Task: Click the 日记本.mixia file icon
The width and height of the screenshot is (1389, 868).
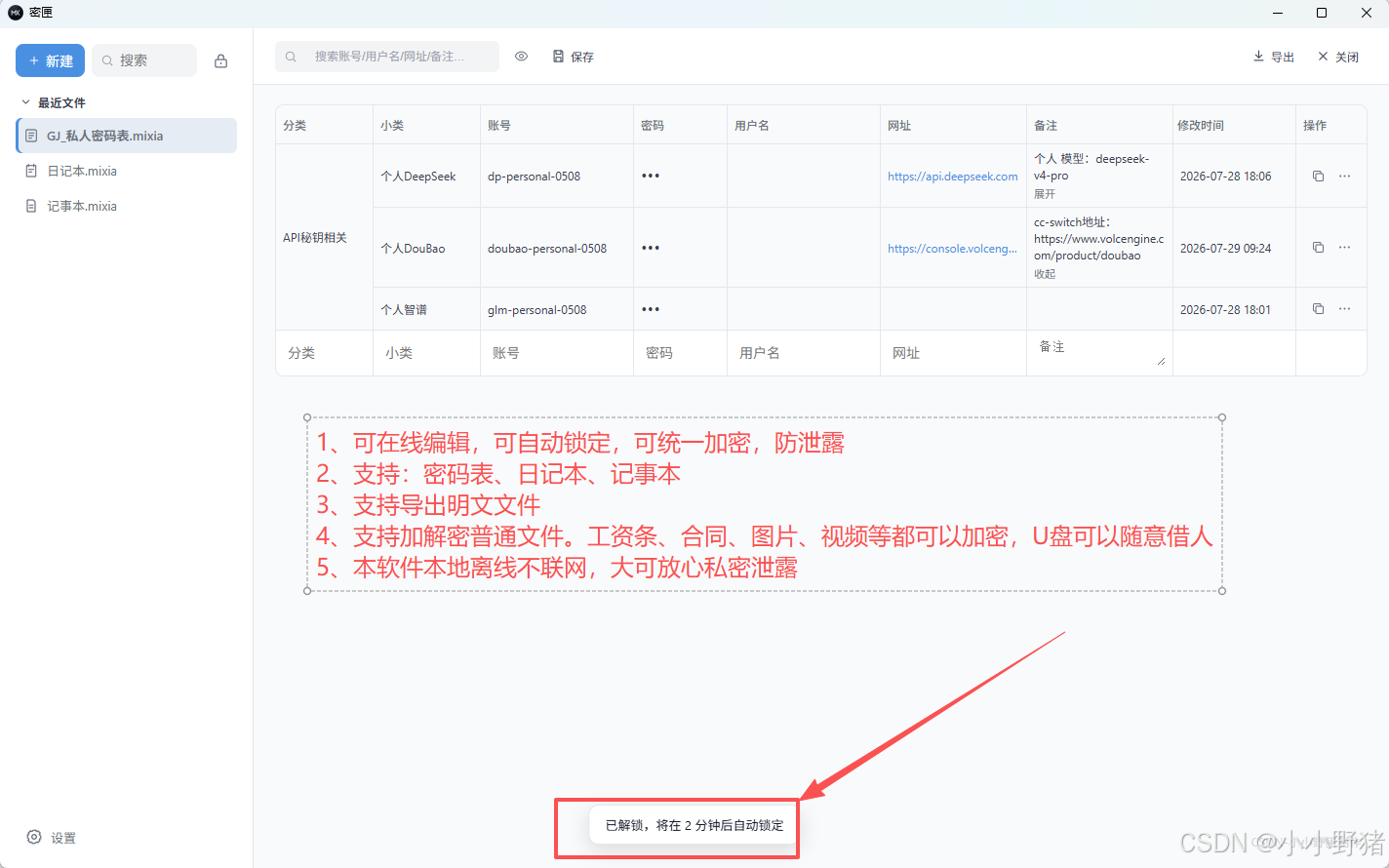Action: 31,171
